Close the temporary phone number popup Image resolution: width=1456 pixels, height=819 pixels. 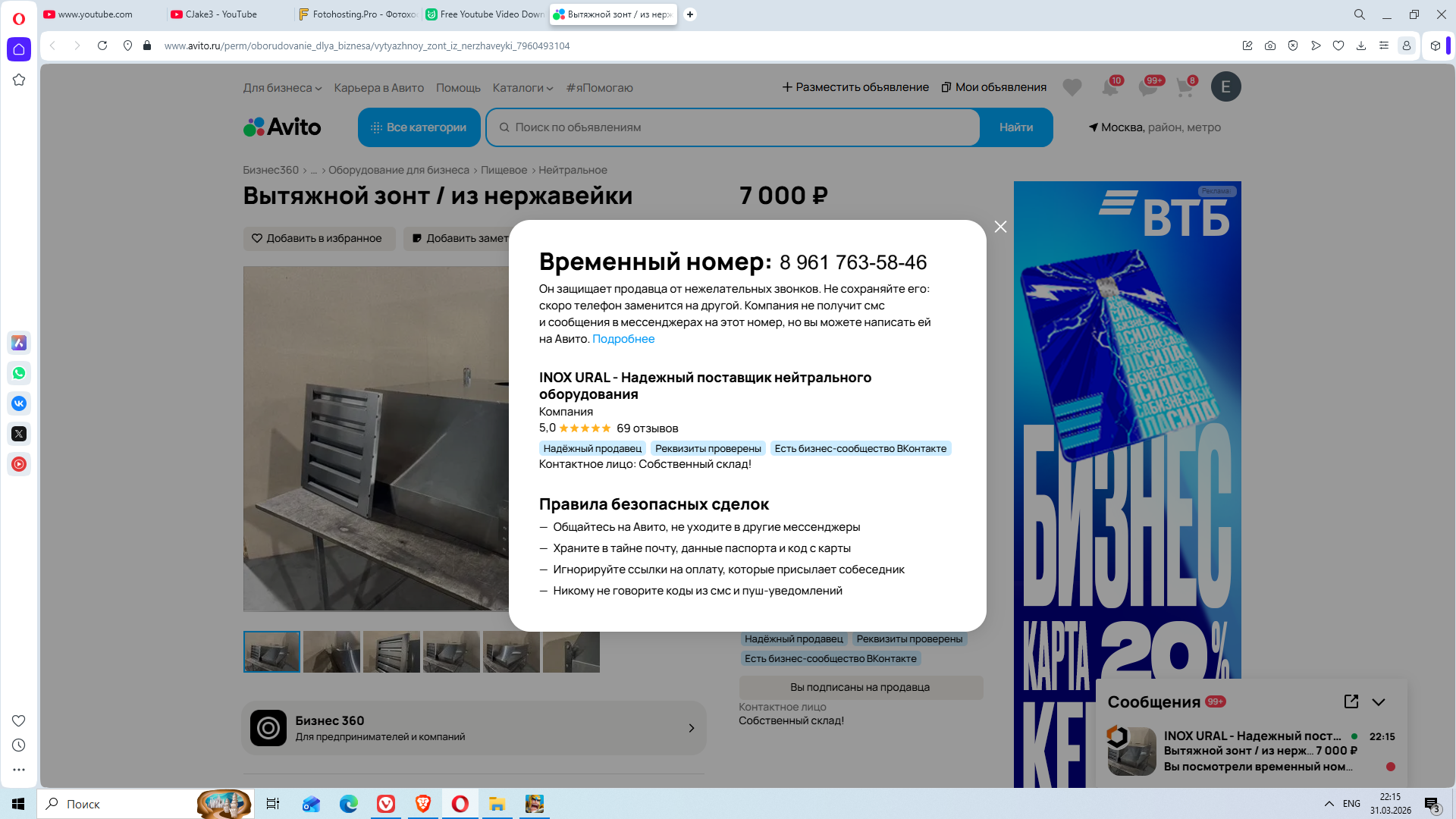[1000, 227]
